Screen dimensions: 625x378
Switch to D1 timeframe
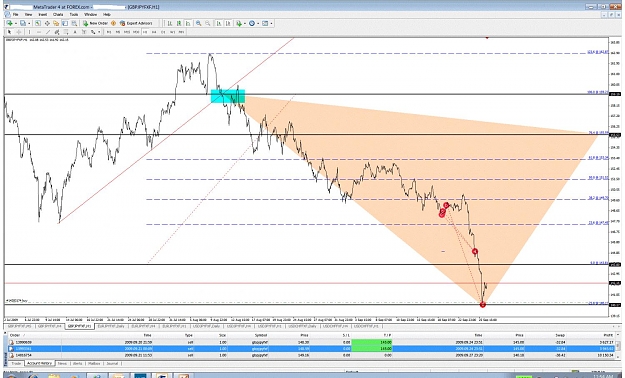[163, 32]
